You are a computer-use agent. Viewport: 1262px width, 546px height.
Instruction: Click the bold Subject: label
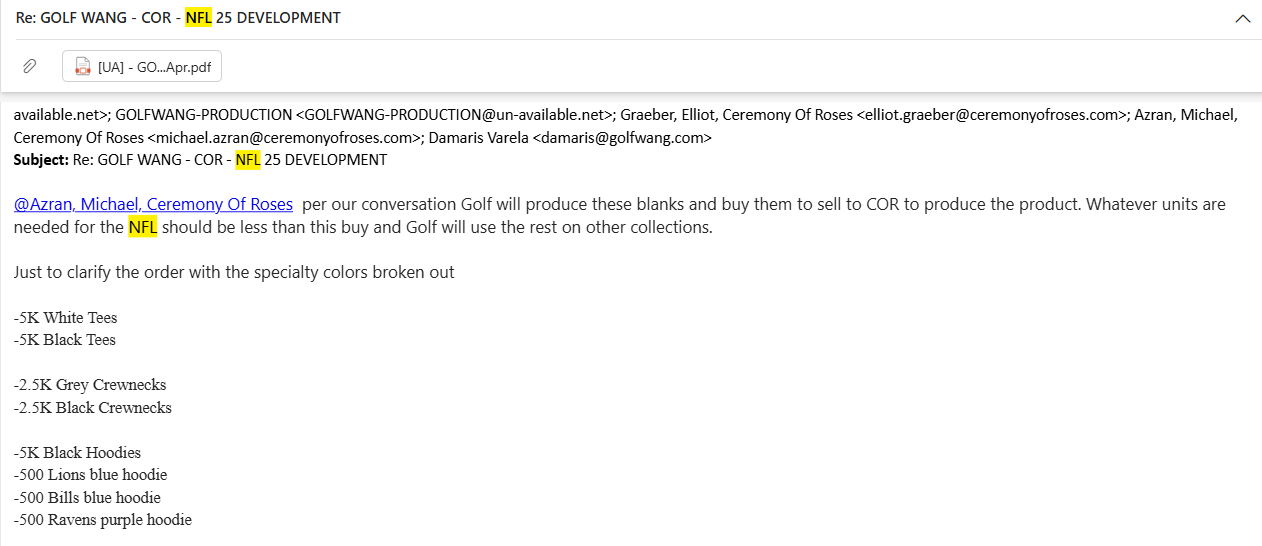40,160
